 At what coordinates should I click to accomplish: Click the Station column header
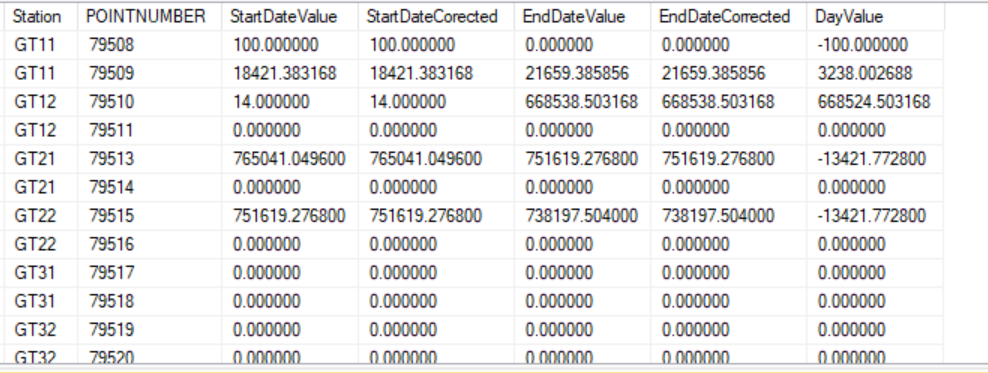point(41,16)
